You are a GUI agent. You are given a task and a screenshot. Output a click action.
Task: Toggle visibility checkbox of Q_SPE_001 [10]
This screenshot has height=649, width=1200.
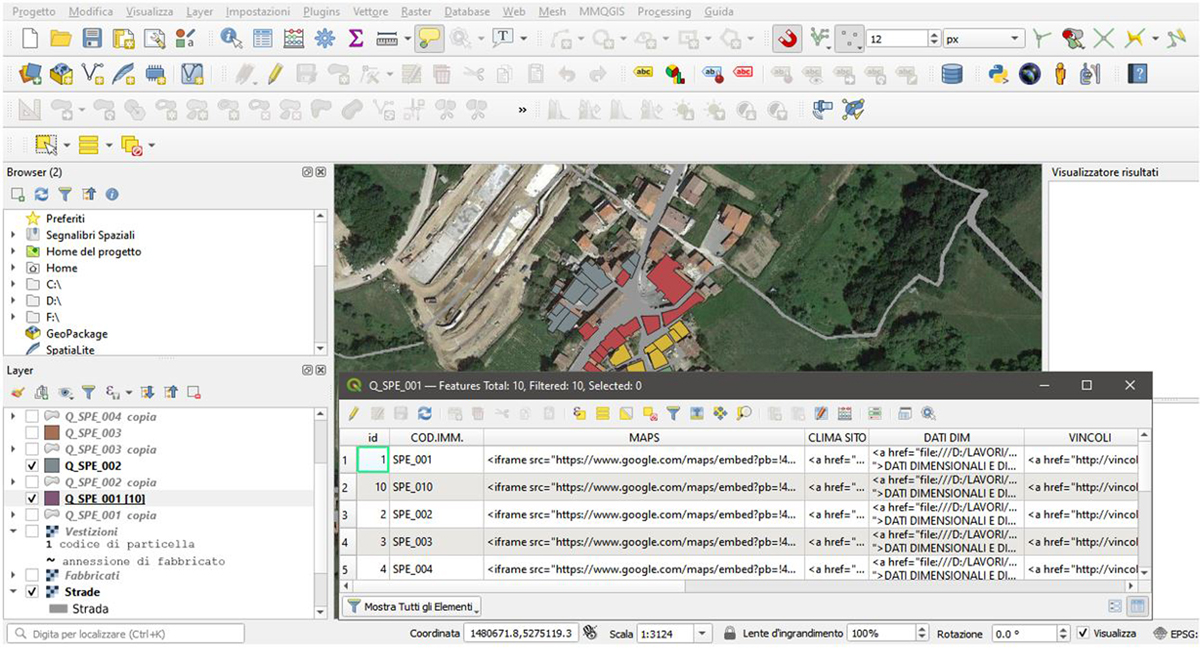coord(32,498)
